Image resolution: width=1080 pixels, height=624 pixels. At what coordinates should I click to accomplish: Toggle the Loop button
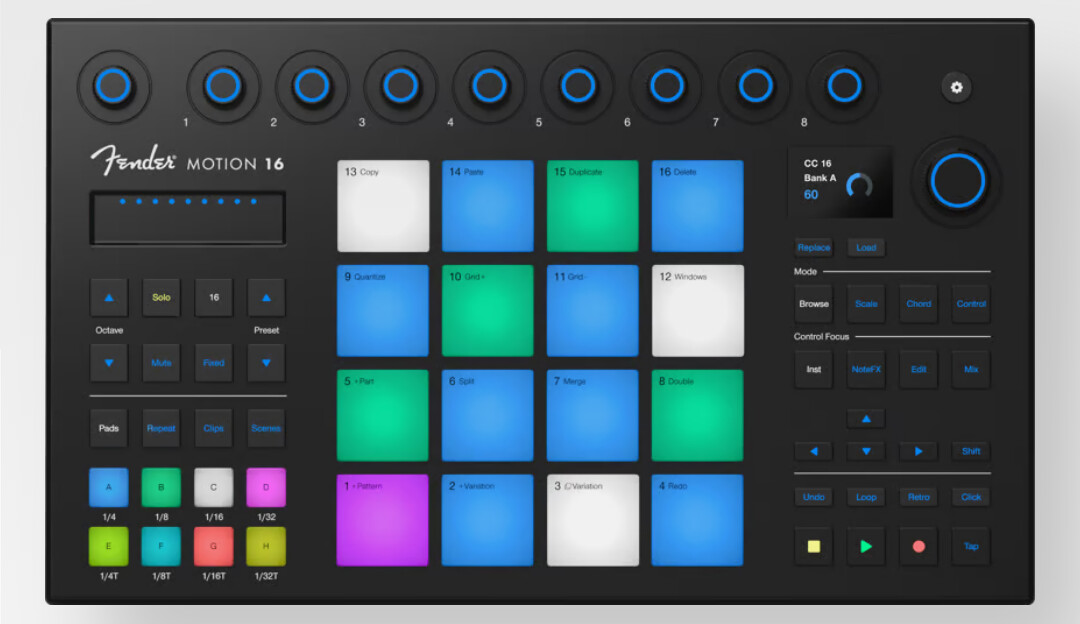[866, 497]
